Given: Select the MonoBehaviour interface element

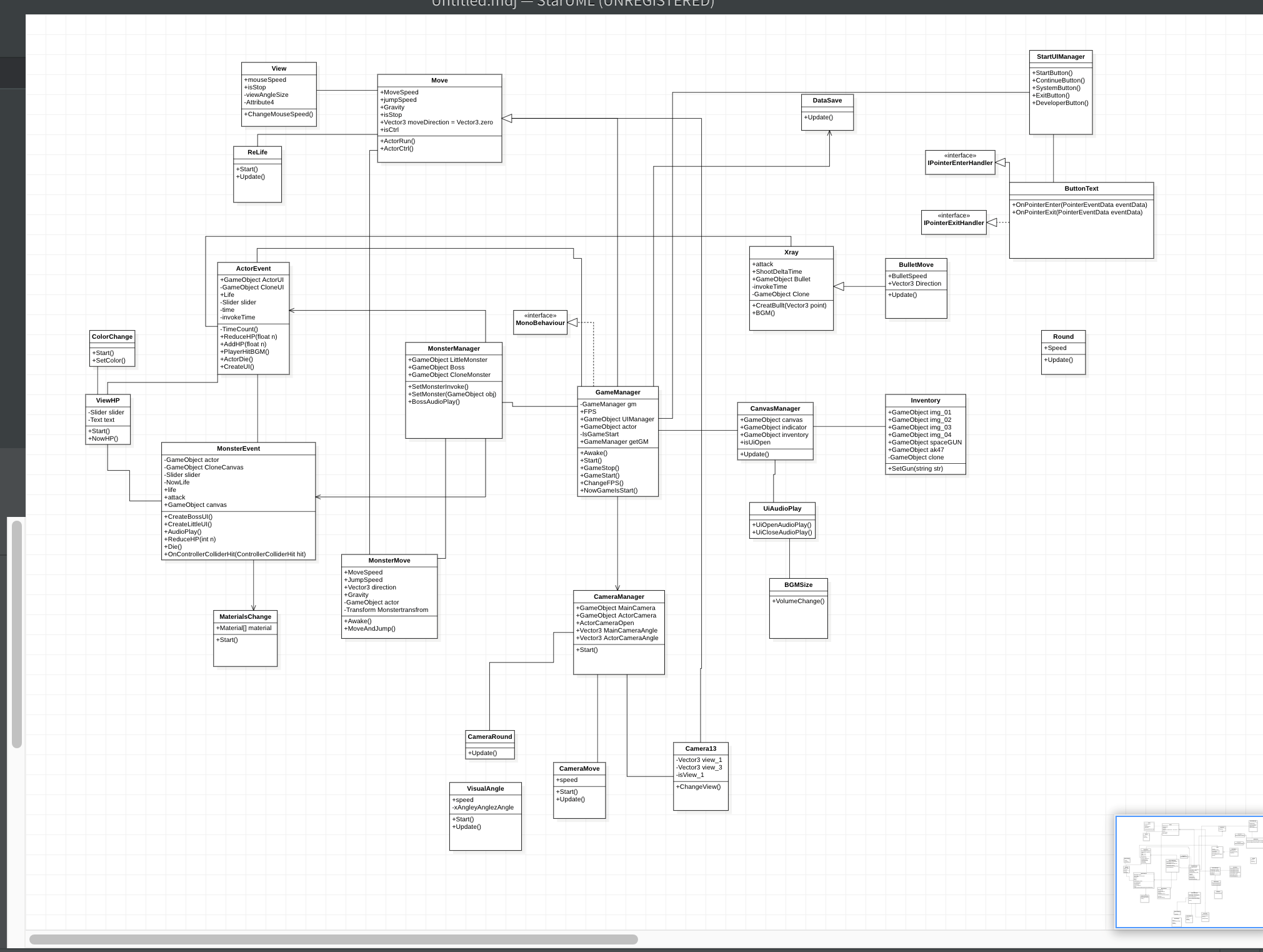Looking at the screenshot, I should (540, 323).
